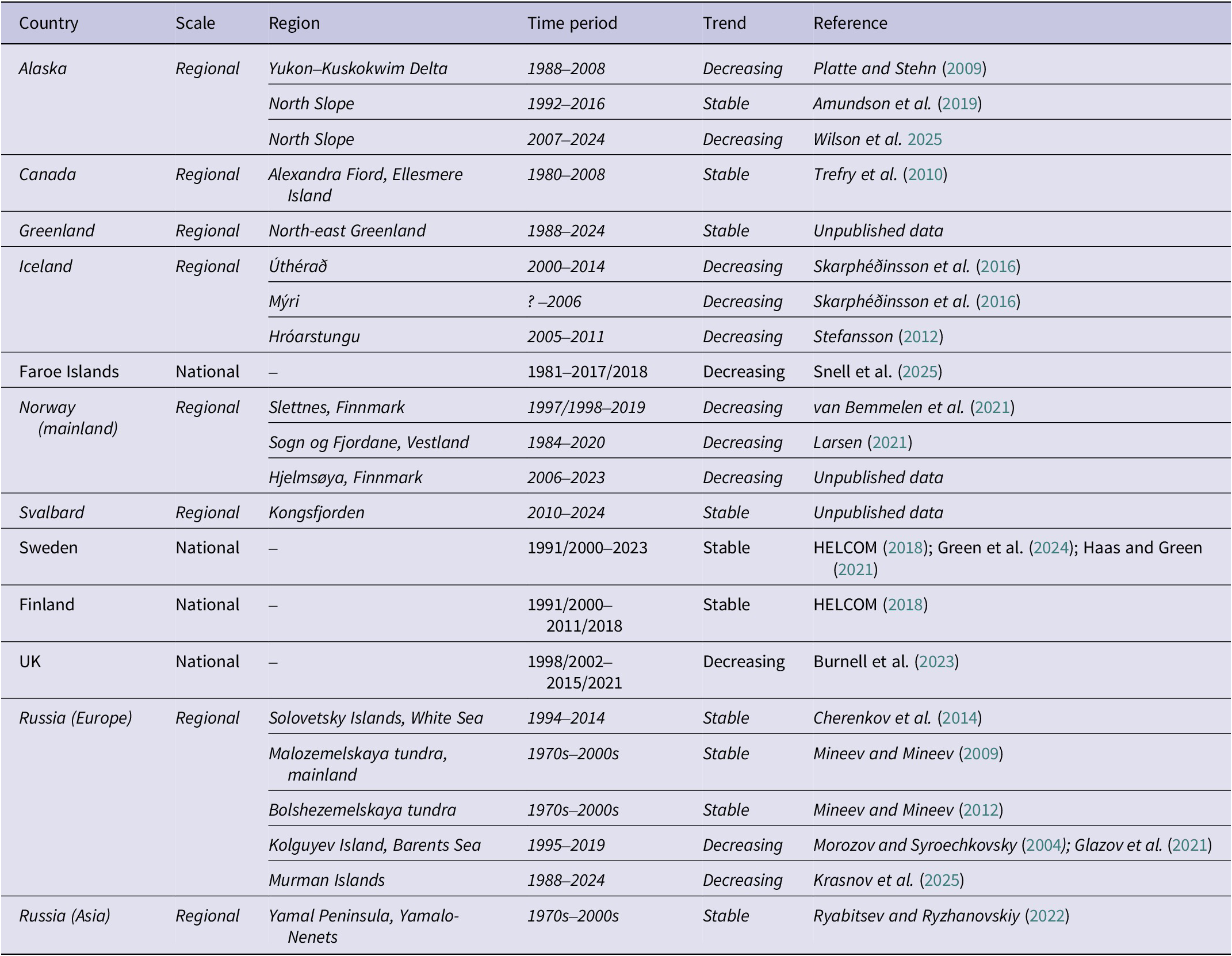Click the "Time period" column header
Screen dimensions: 1232x956
572,23
